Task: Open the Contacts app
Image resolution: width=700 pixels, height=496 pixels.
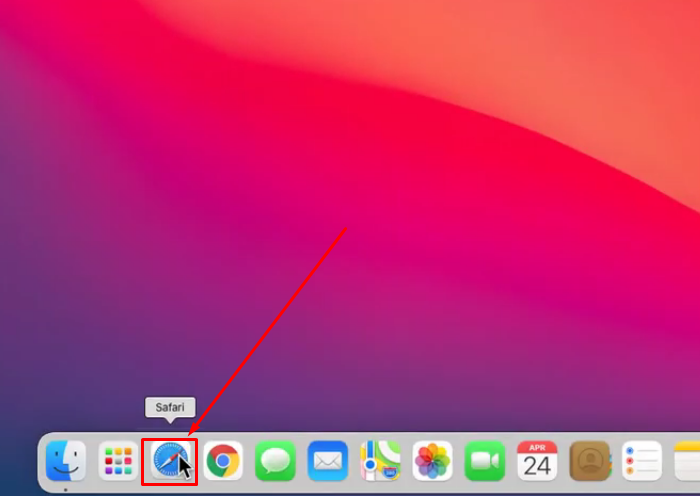Action: (x=590, y=461)
